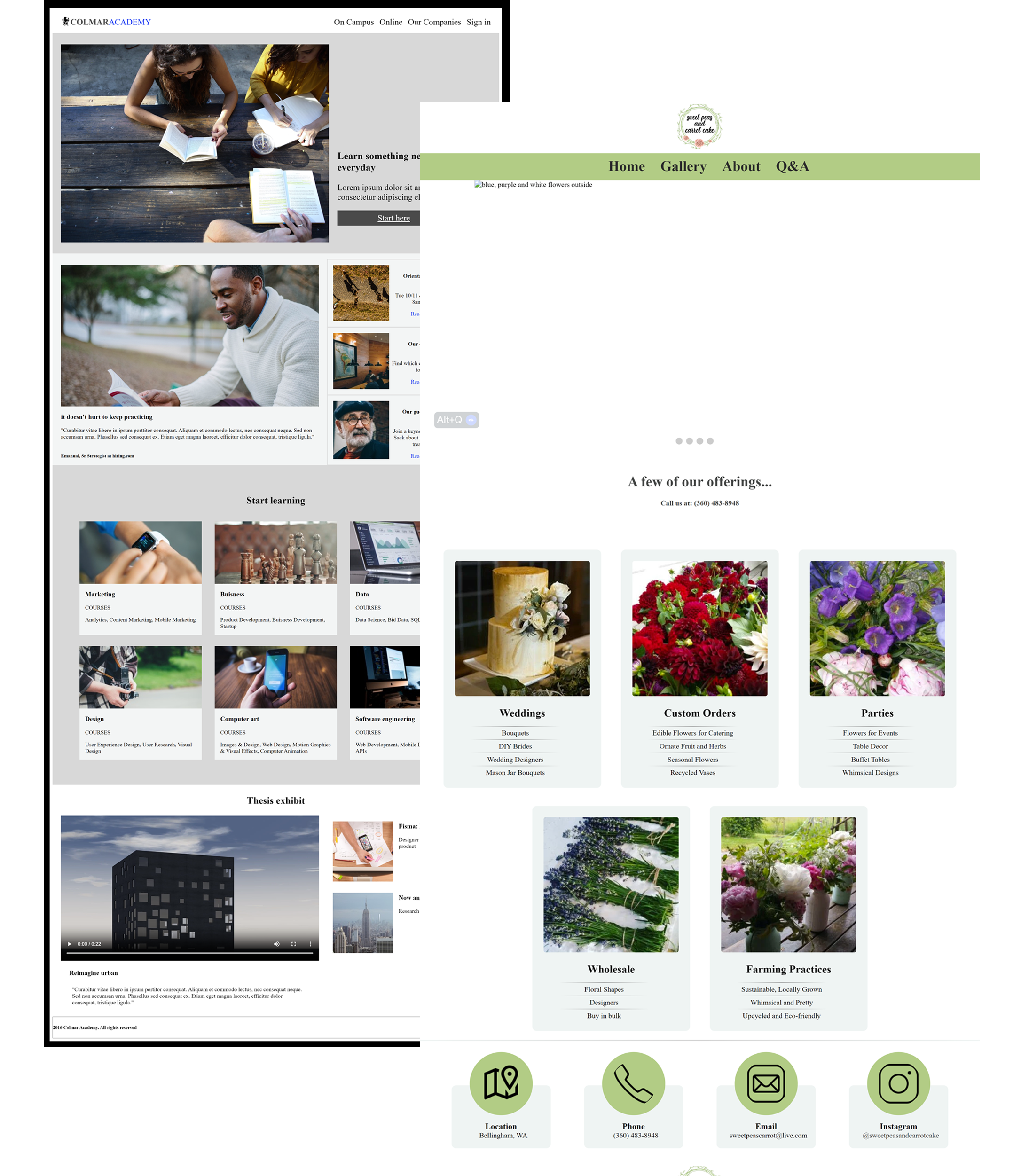Expand the Custom Orders section

pyautogui.click(x=700, y=713)
